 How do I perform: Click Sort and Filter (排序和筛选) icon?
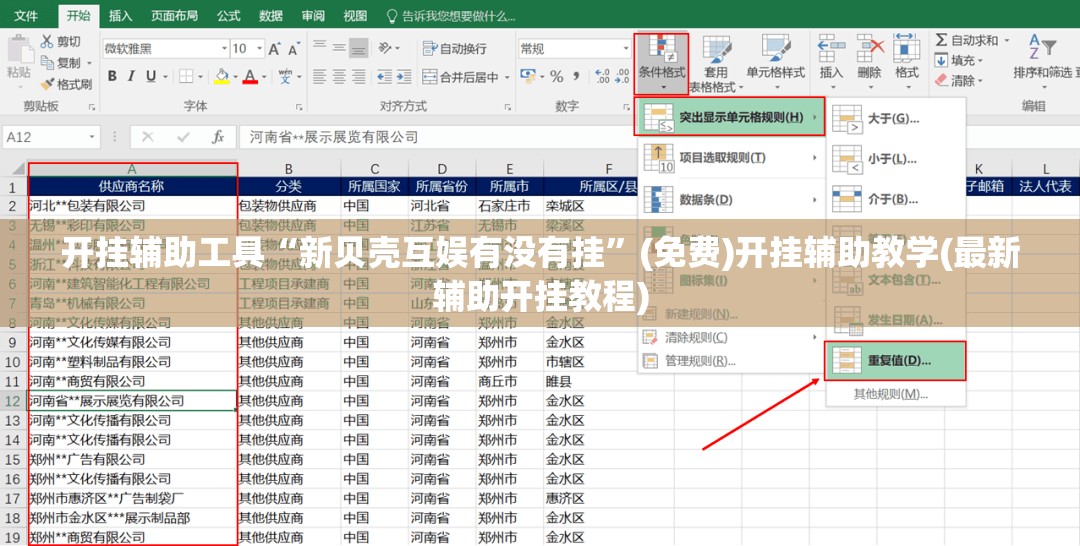point(1042,46)
